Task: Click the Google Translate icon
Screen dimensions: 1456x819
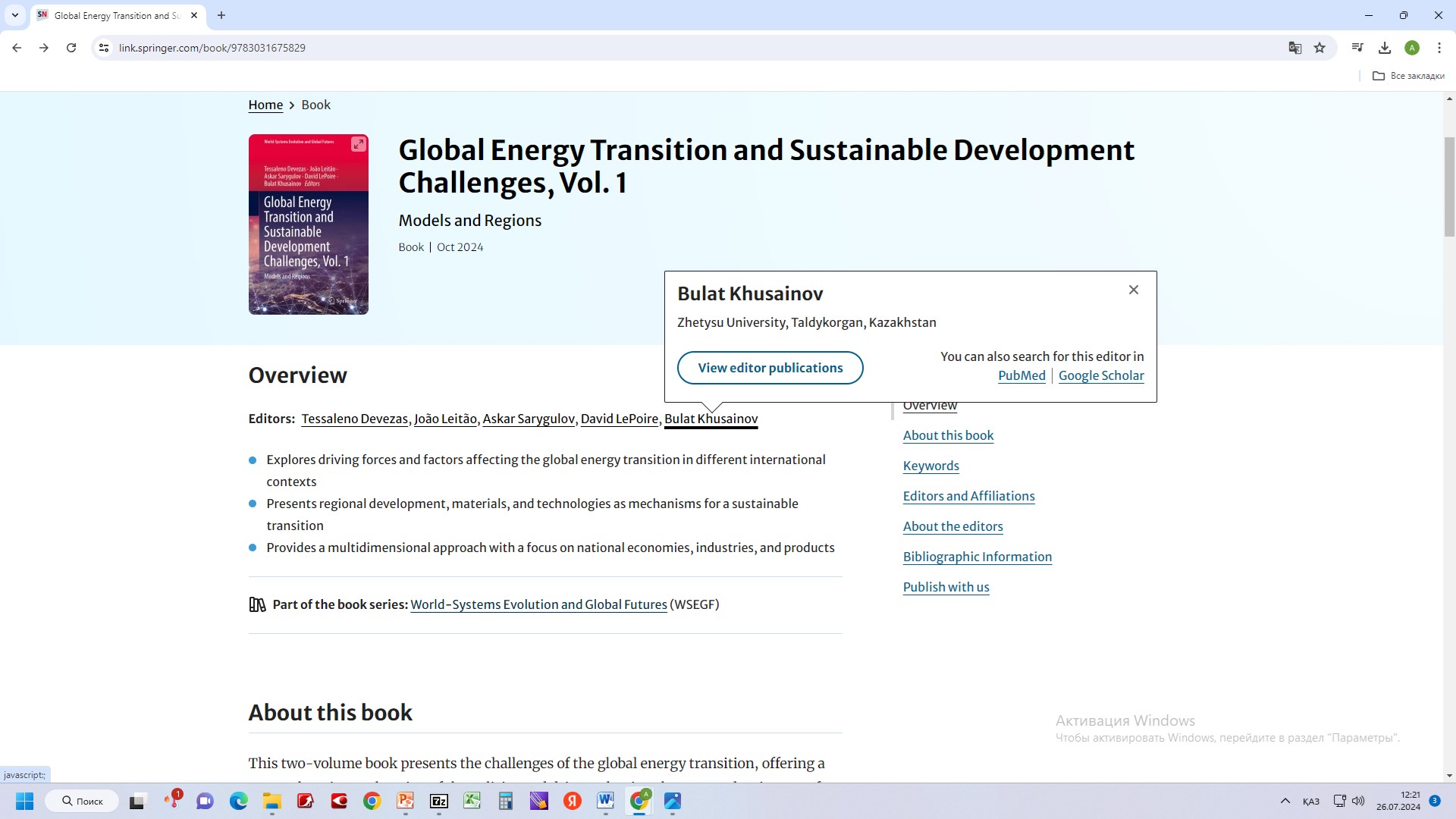Action: (1294, 48)
